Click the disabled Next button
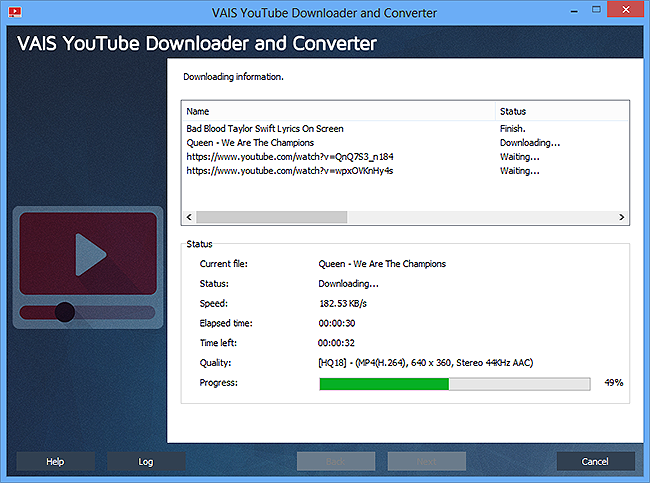650x483 pixels. (x=427, y=461)
